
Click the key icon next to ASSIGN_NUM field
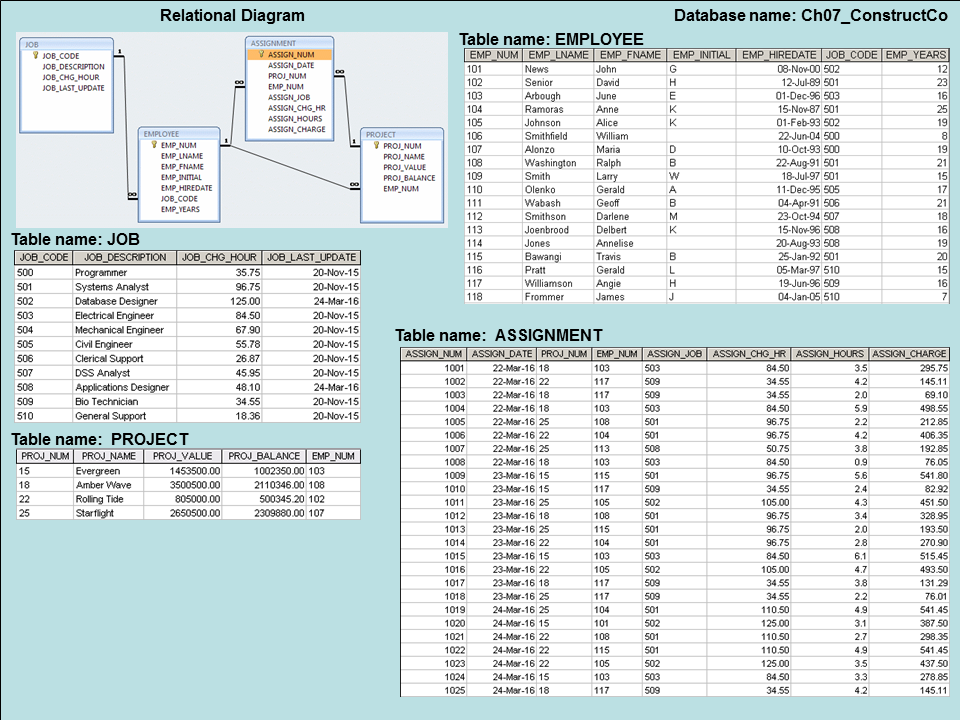[260, 55]
